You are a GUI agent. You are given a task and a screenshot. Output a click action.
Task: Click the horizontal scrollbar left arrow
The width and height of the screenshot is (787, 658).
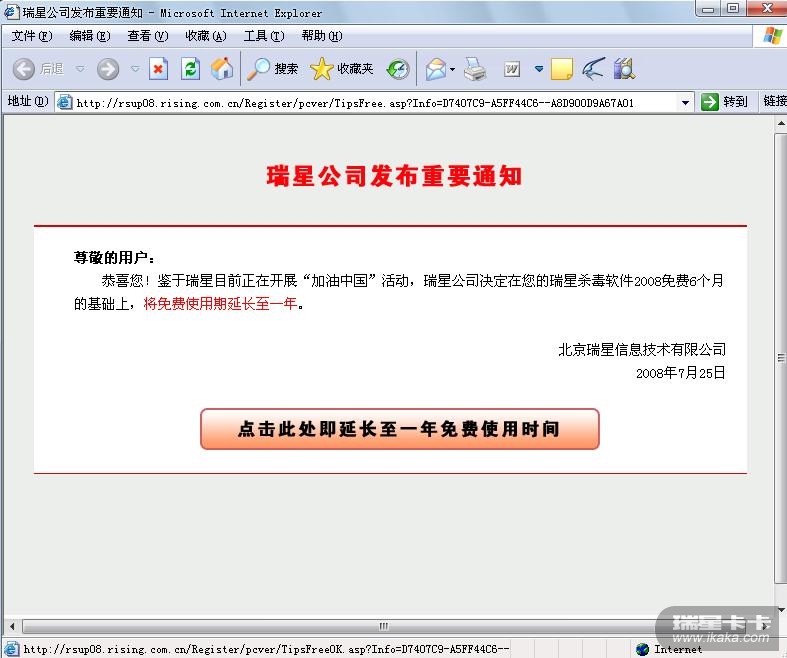click(x=12, y=626)
